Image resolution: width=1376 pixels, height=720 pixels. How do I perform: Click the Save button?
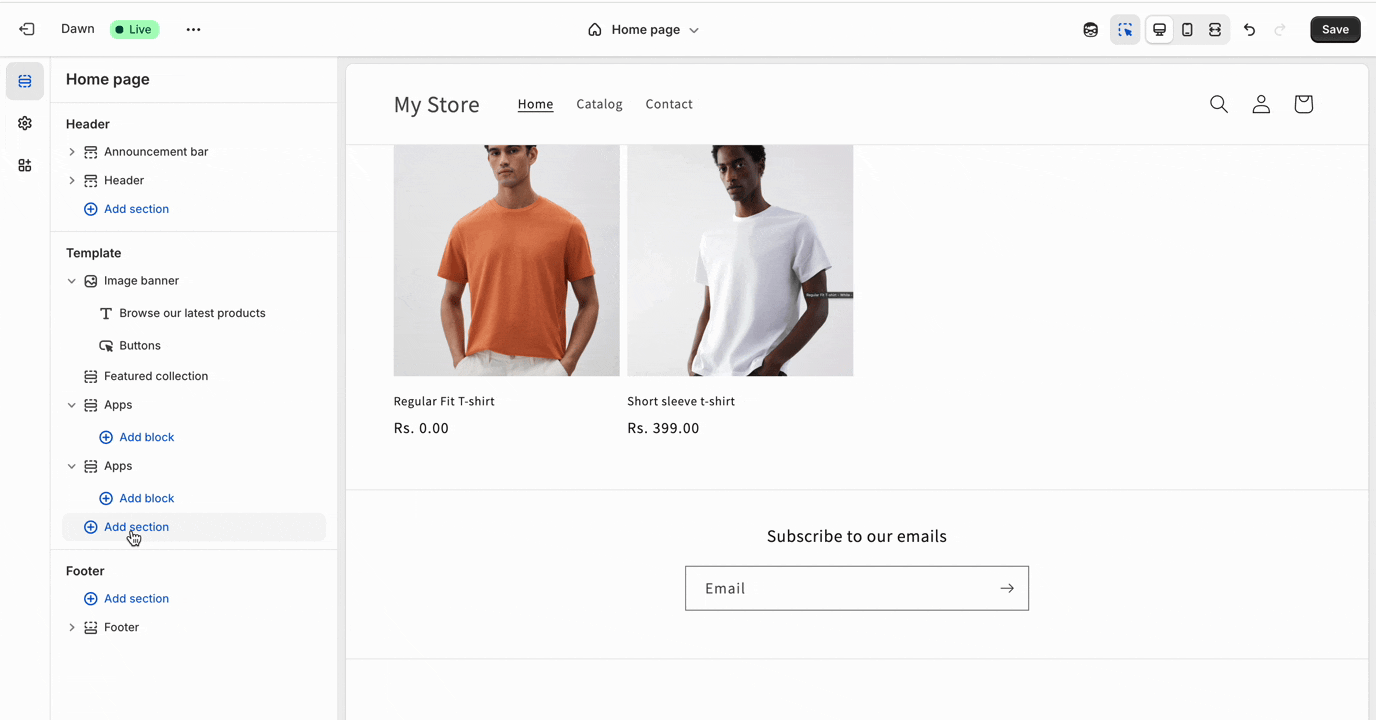click(x=1335, y=29)
